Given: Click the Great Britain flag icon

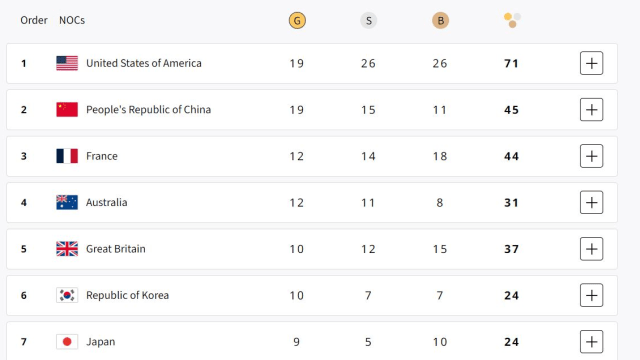Looking at the screenshot, I should (x=67, y=249).
